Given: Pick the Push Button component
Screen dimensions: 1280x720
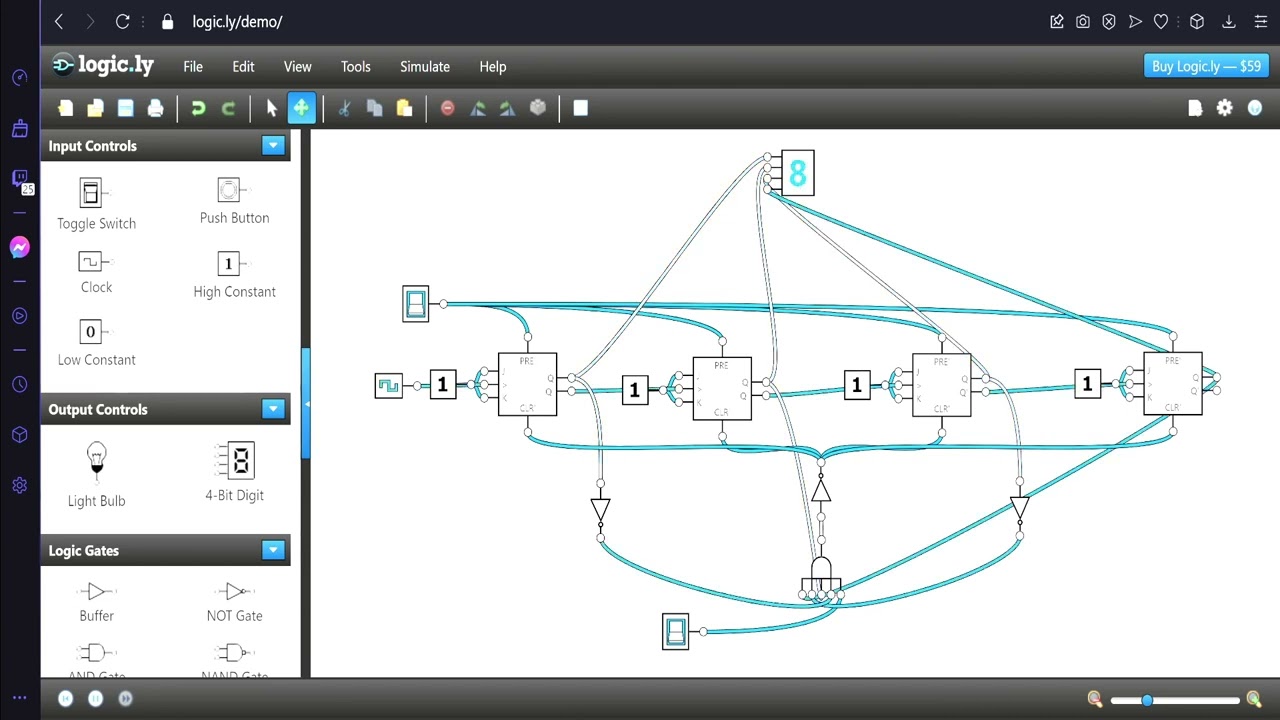Looking at the screenshot, I should pyautogui.click(x=234, y=201).
